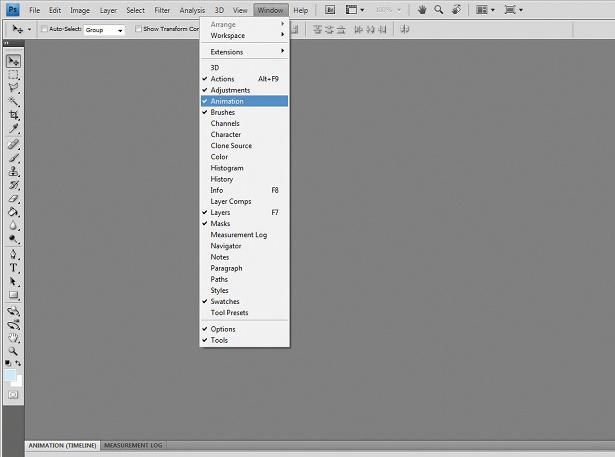This screenshot has height=457, width=615.
Task: Select the Eyedropper tool
Action: coord(13,129)
